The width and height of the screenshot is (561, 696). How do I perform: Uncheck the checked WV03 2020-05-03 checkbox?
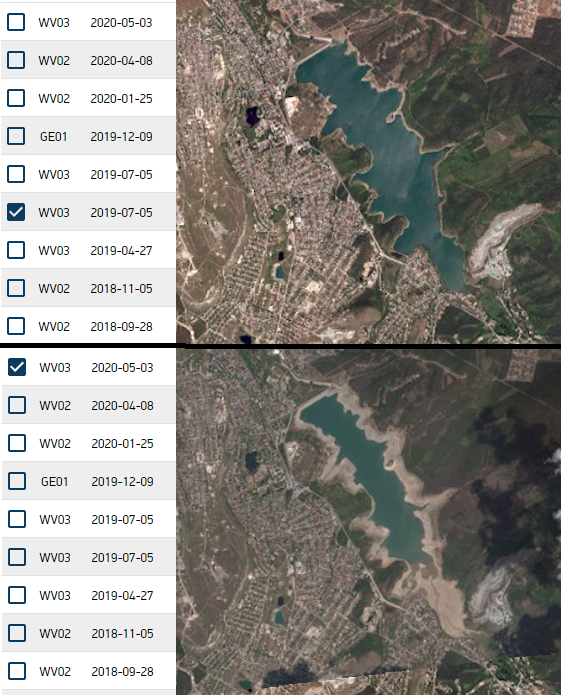[17, 367]
